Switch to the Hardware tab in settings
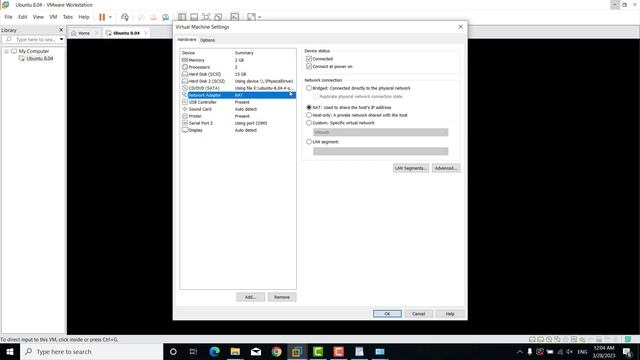640x360 pixels. click(187, 40)
